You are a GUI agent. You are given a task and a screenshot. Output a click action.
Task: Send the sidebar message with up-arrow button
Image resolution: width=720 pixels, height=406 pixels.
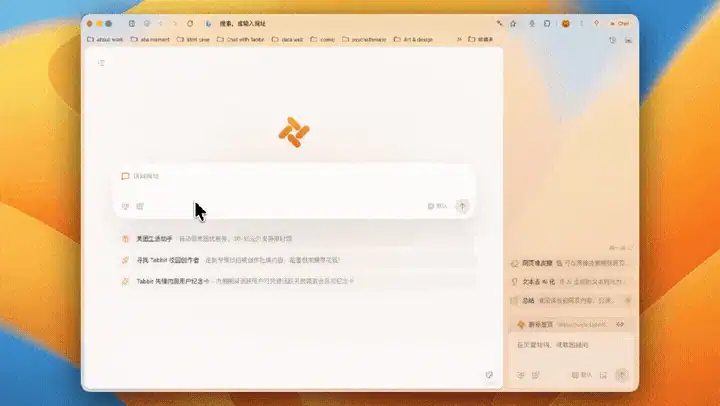pos(622,375)
